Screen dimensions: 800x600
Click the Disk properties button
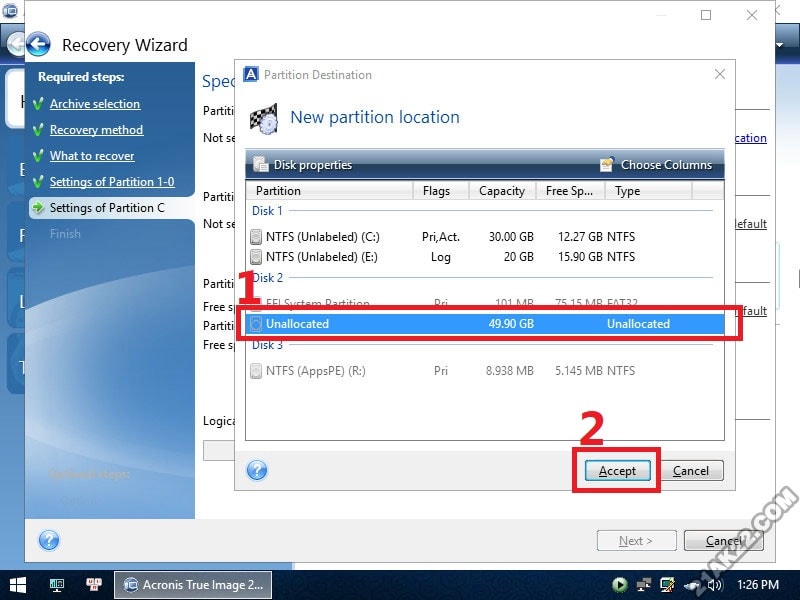(303, 165)
